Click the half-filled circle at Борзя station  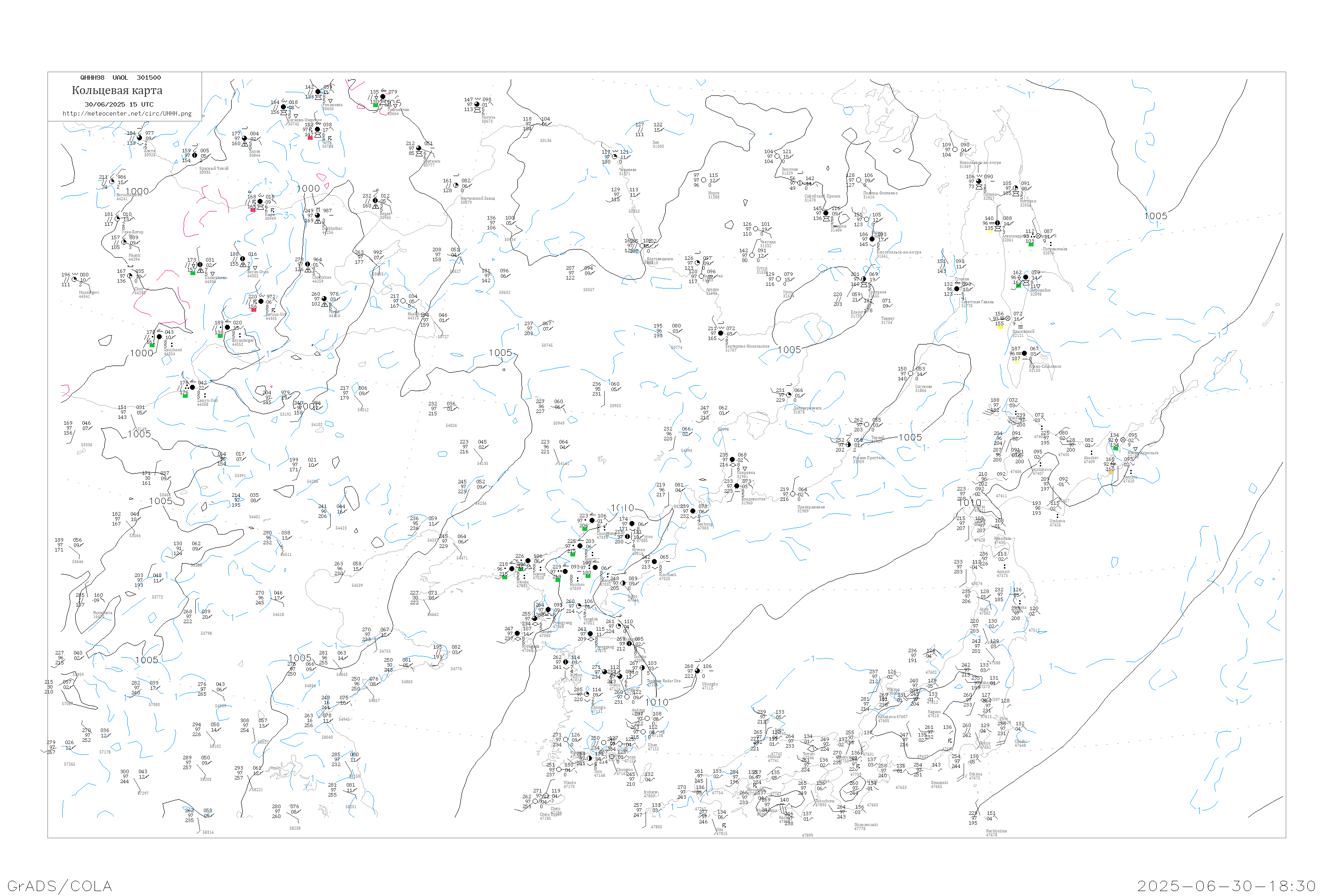pyautogui.click(x=375, y=201)
